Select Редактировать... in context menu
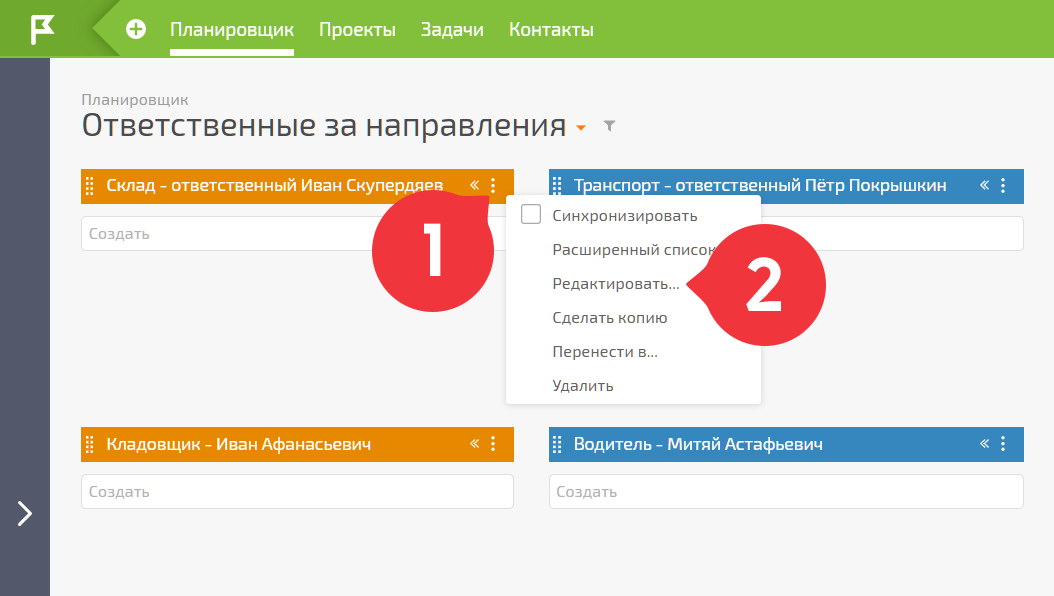 [616, 284]
